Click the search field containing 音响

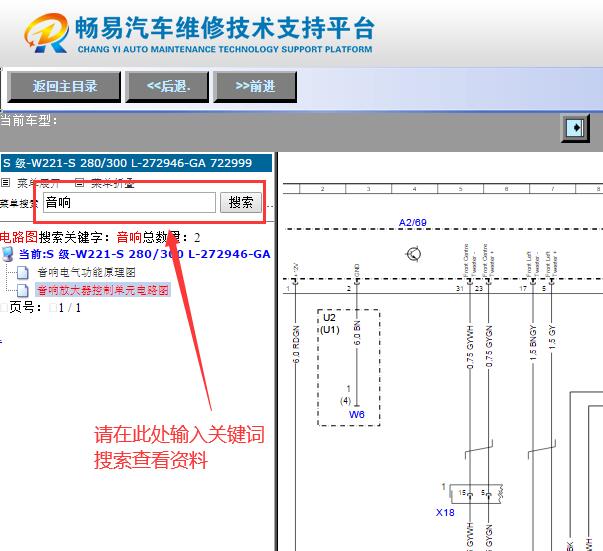(x=129, y=202)
